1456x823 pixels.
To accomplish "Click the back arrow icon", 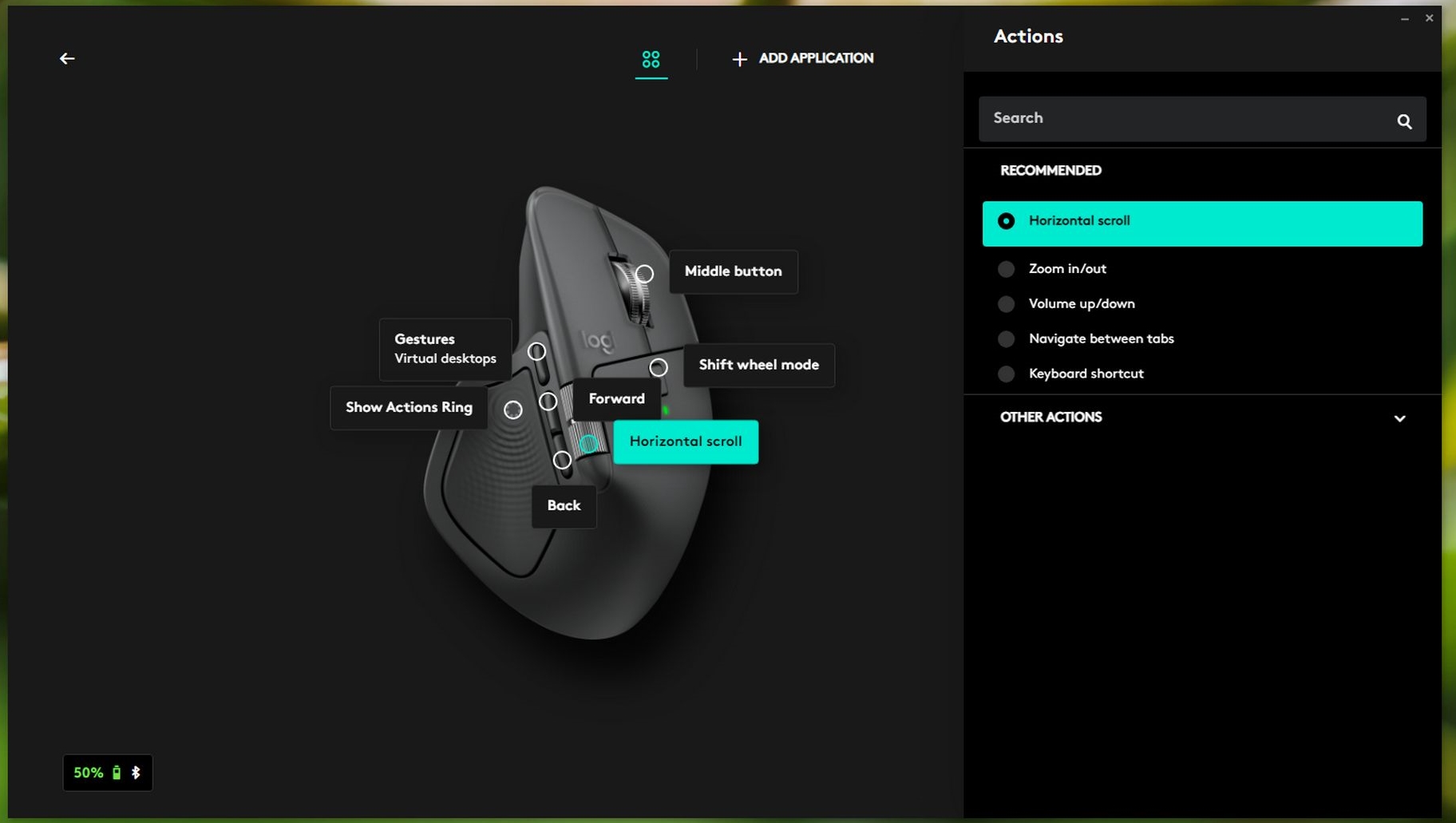I will [x=67, y=58].
